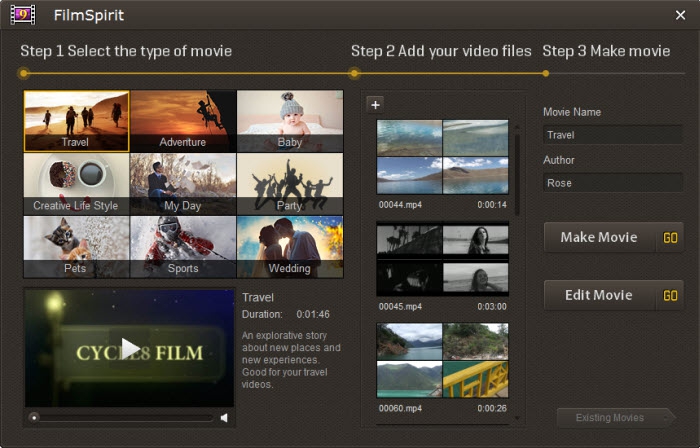Select the Sports theme tile

[183, 247]
